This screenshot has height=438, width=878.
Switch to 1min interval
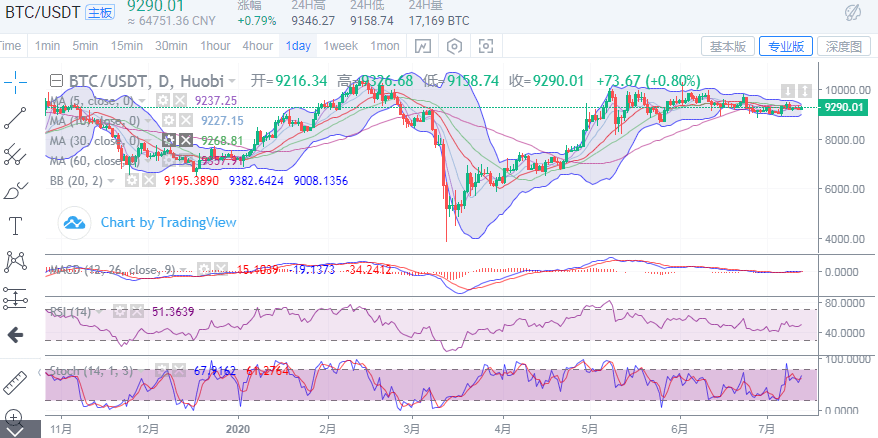pyautogui.click(x=47, y=46)
